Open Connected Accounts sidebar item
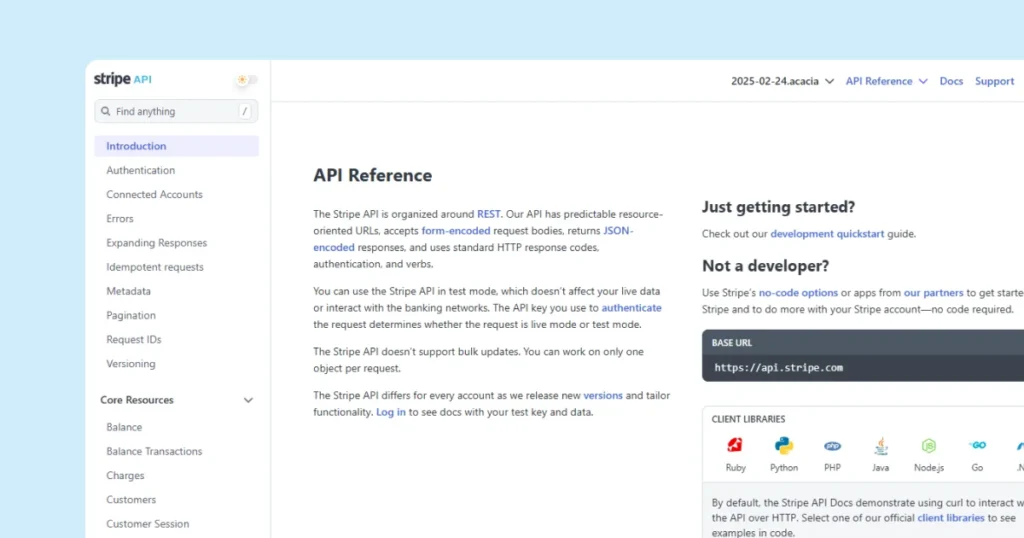The image size is (1024, 538). coord(154,195)
